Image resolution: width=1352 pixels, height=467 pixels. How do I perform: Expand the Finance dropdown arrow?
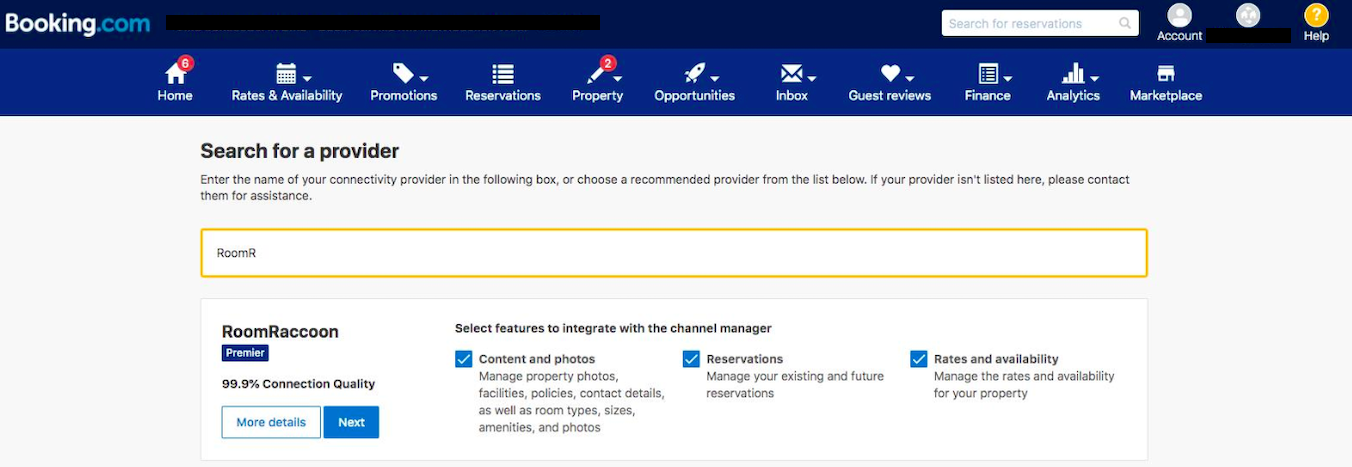pos(1008,78)
